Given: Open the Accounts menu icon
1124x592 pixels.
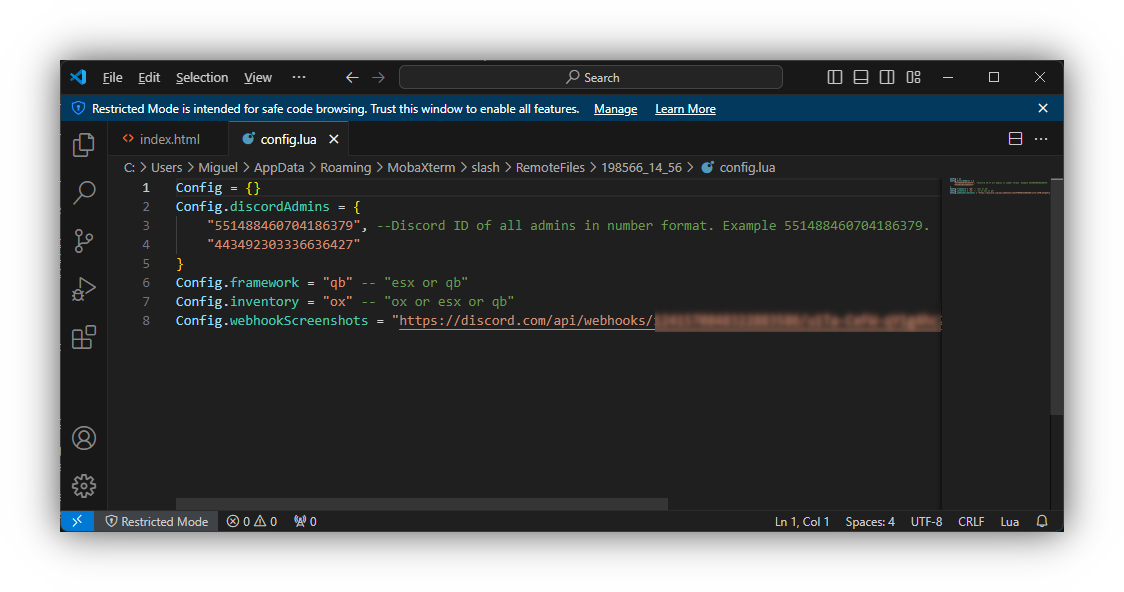Looking at the screenshot, I should (x=84, y=438).
